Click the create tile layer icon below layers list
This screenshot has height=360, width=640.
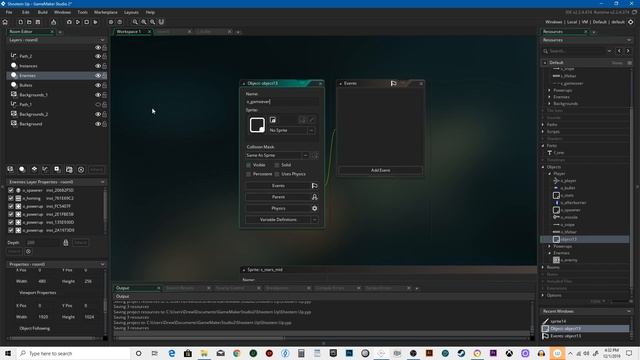(34, 169)
